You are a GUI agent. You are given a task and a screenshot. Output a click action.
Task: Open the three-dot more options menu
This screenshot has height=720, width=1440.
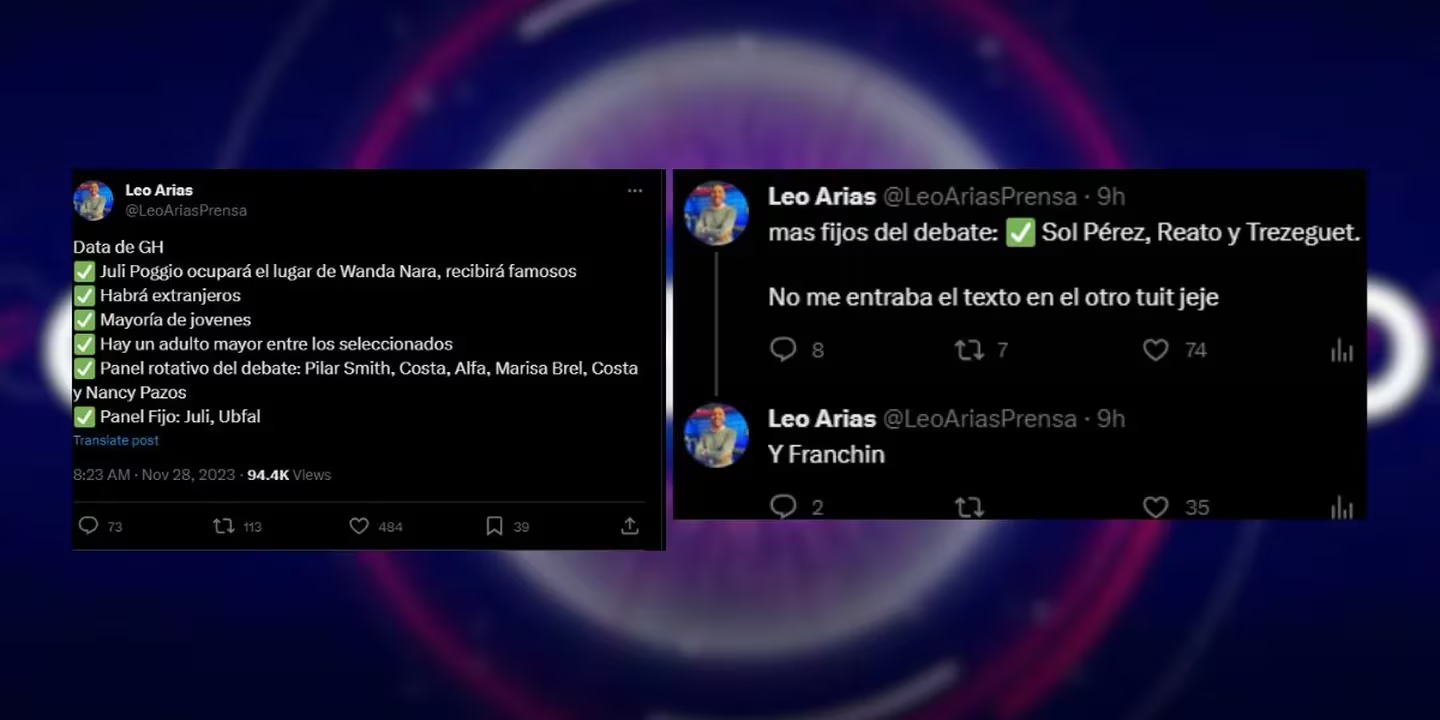[x=635, y=190]
